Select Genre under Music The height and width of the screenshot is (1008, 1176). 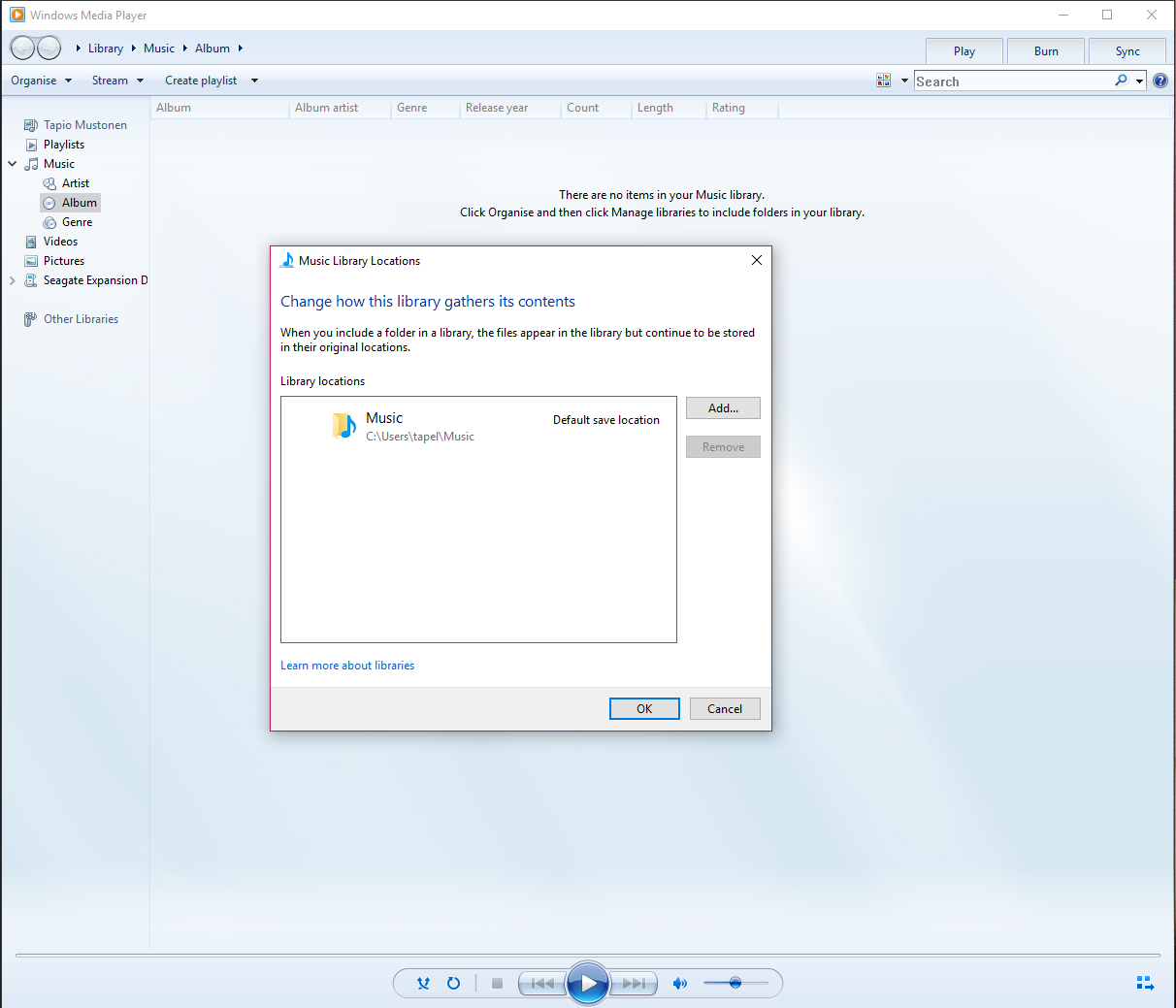click(68, 222)
